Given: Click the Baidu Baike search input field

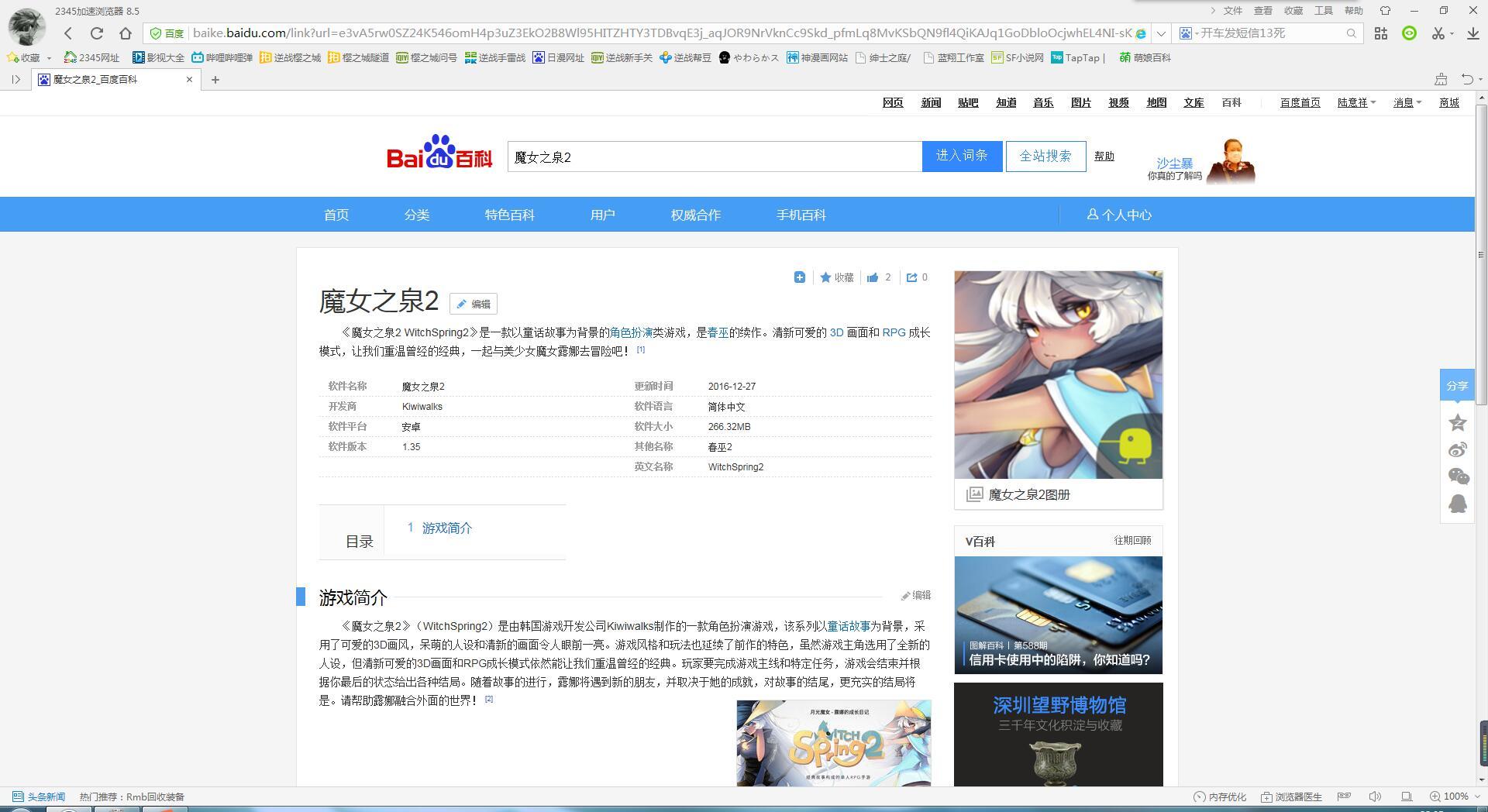Looking at the screenshot, I should click(x=713, y=157).
